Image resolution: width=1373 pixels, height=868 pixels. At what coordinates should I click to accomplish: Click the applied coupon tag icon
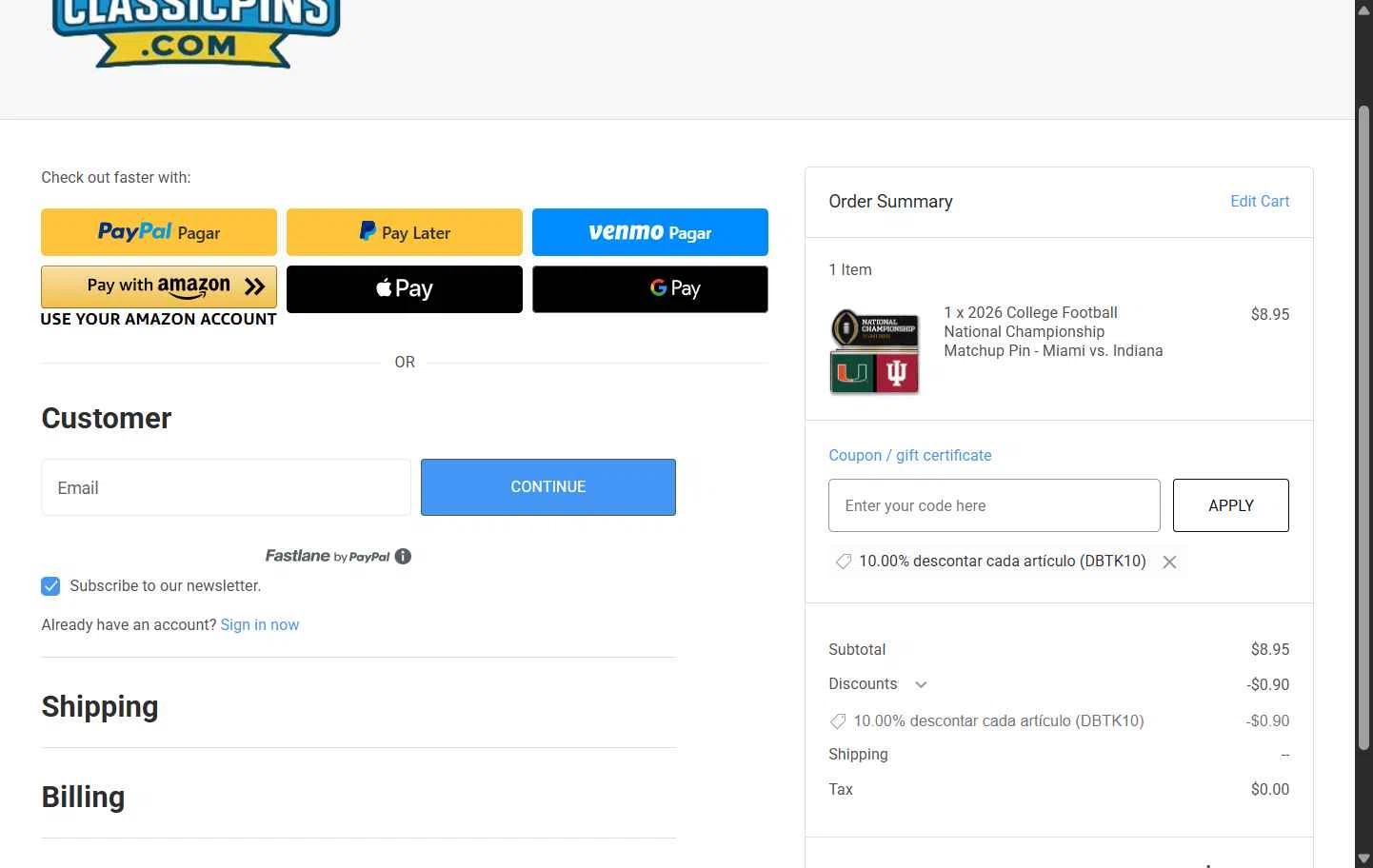click(x=844, y=562)
